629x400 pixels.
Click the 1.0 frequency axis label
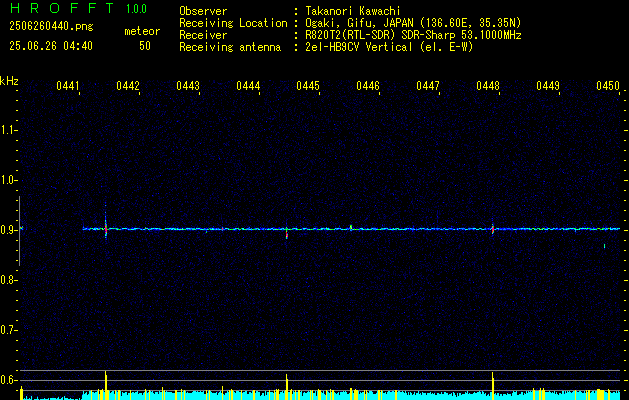pyautogui.click(x=8, y=180)
